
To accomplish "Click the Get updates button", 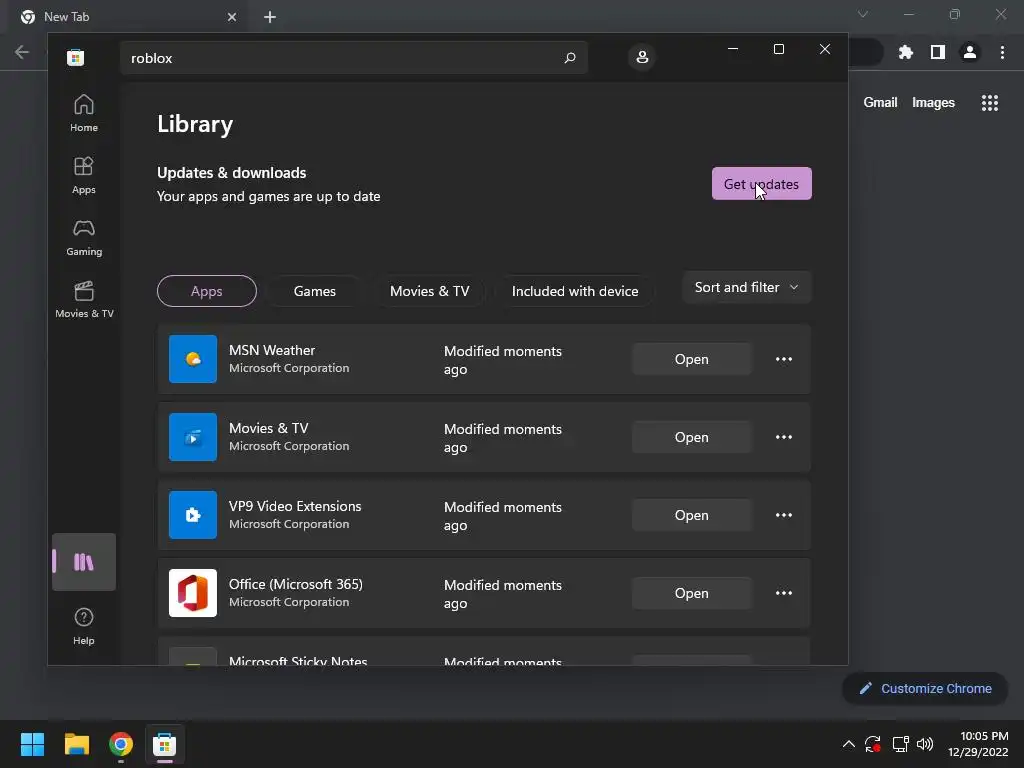I will click(x=761, y=184).
